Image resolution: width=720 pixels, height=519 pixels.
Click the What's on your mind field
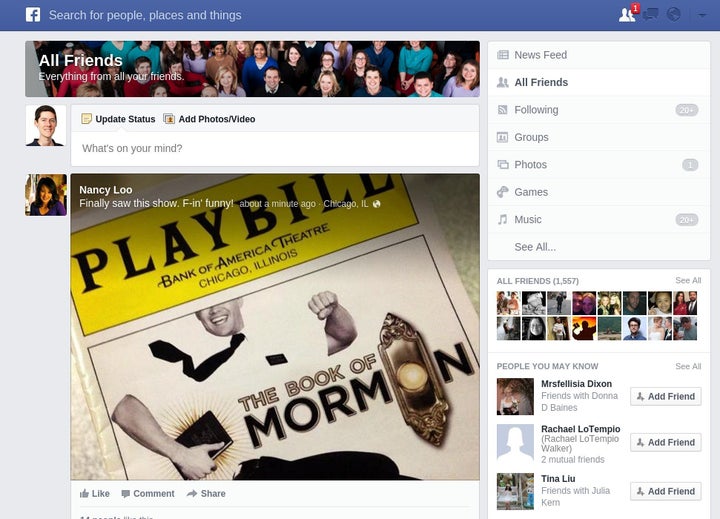[275, 148]
